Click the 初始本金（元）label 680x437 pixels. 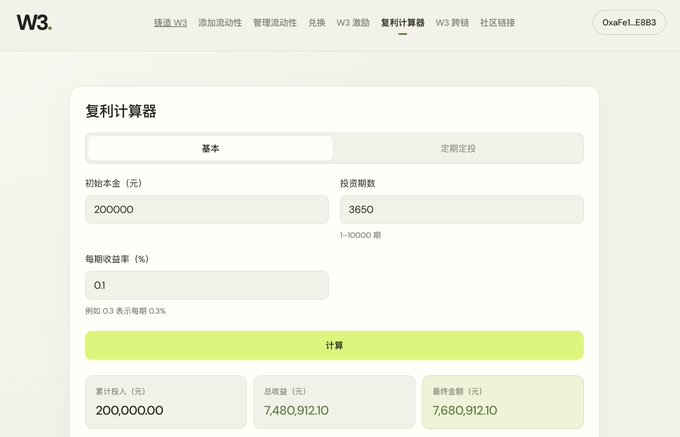pos(114,183)
